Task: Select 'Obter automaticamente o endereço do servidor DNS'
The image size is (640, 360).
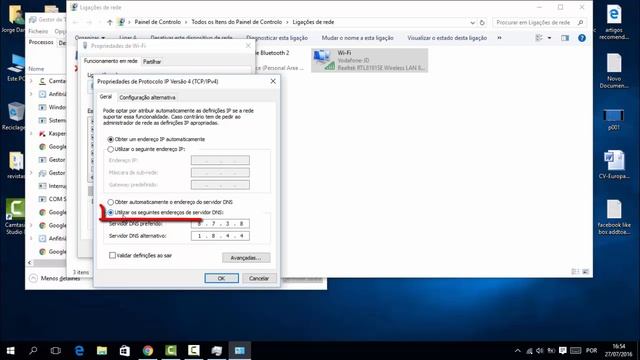Action: click(x=111, y=202)
